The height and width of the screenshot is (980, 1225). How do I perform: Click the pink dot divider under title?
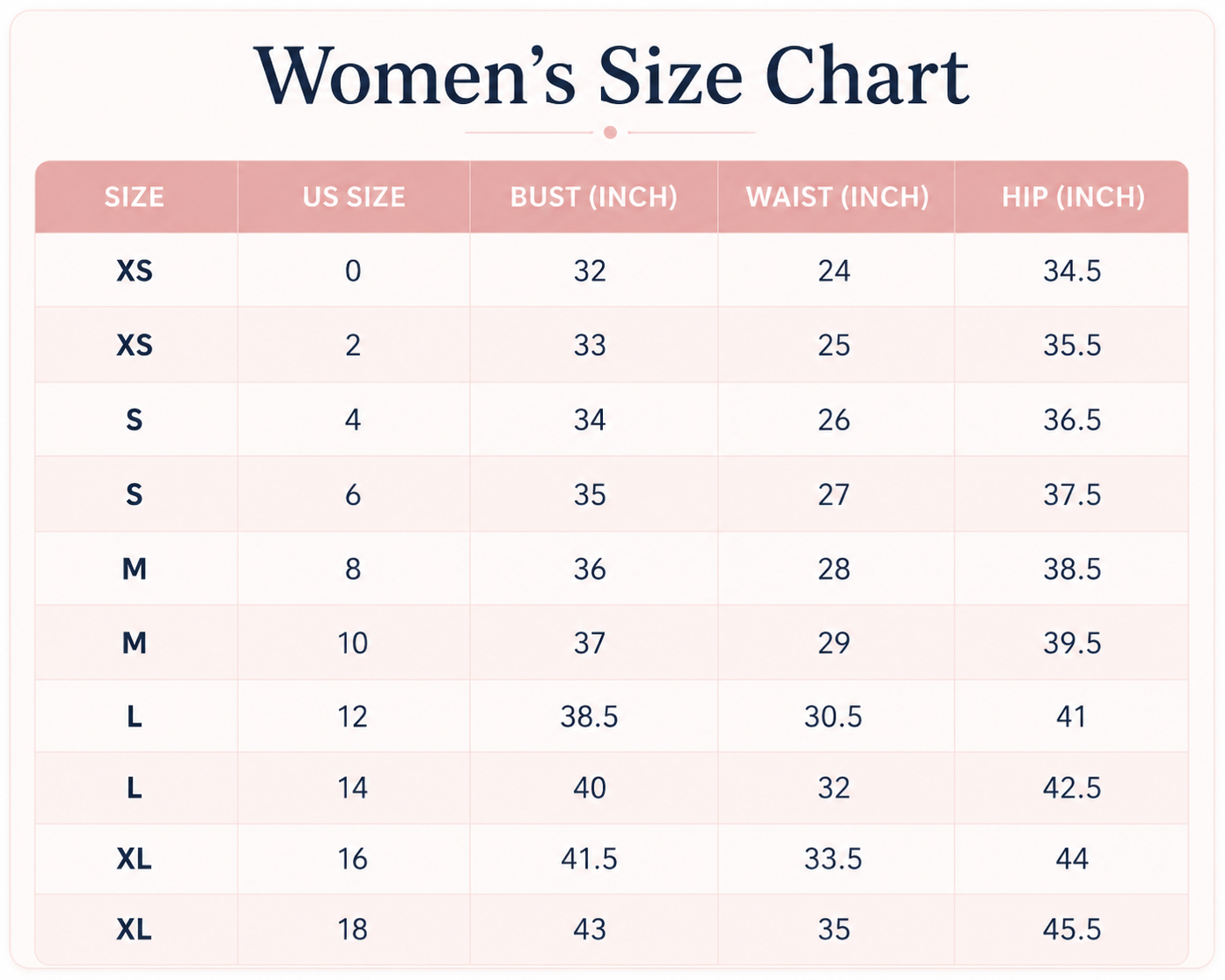(x=611, y=133)
